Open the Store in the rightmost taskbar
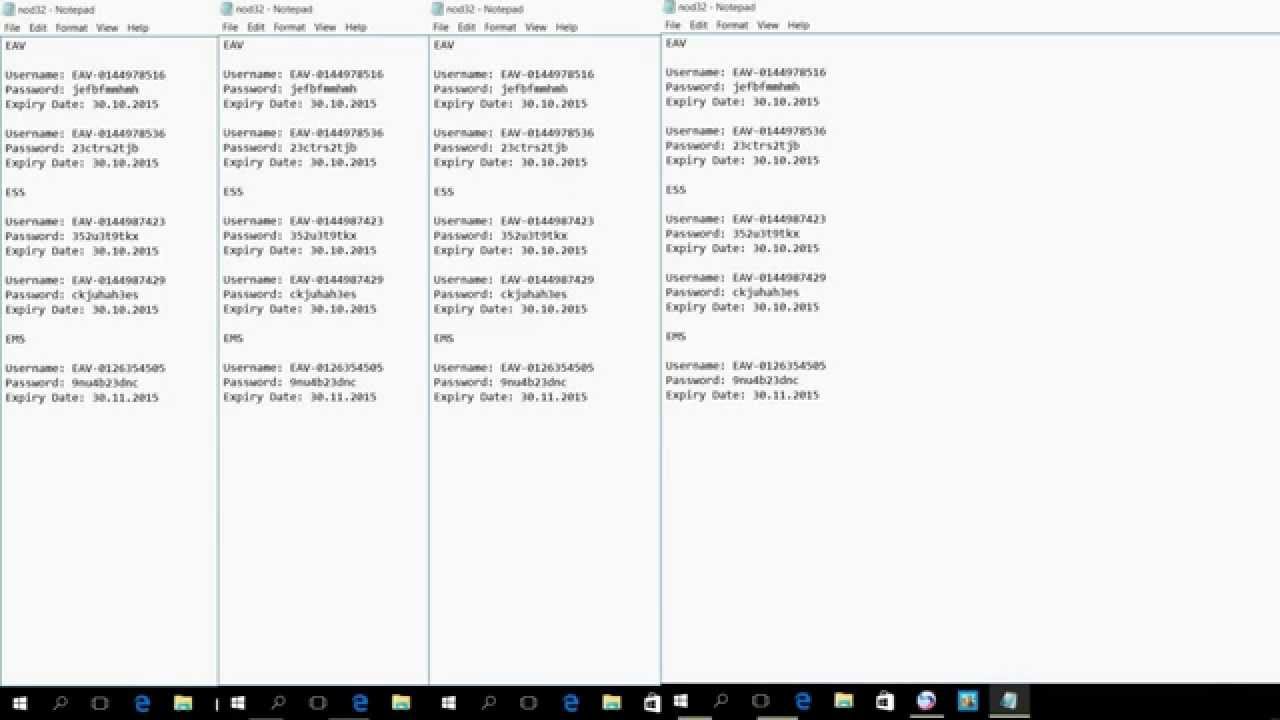This screenshot has width=1280, height=720. coord(885,701)
